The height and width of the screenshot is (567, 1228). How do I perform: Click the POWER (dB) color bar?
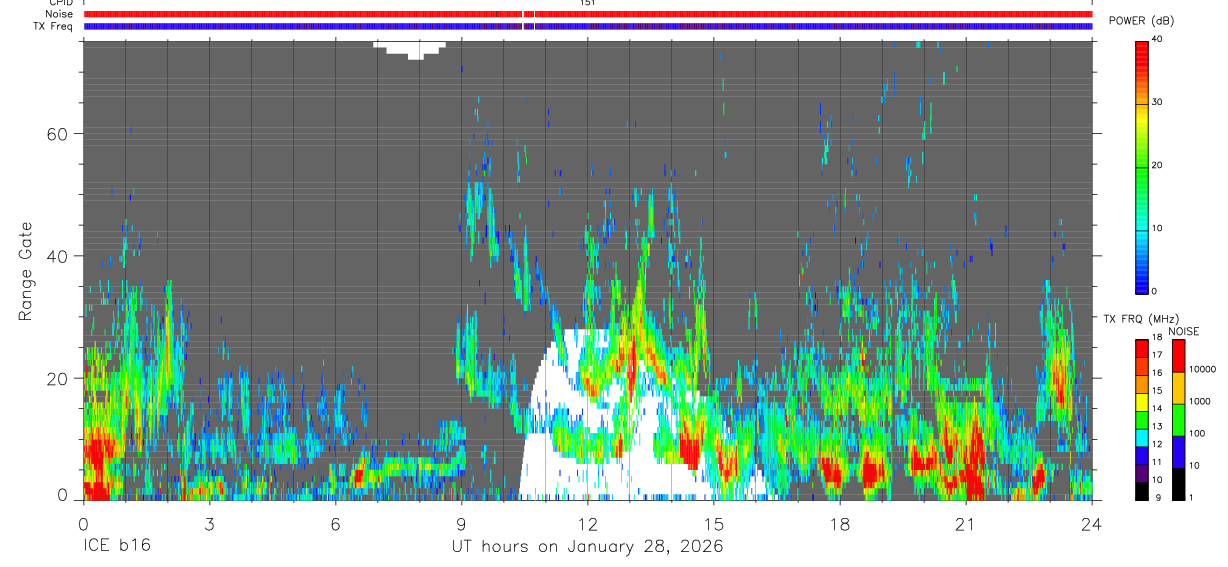[1142, 166]
